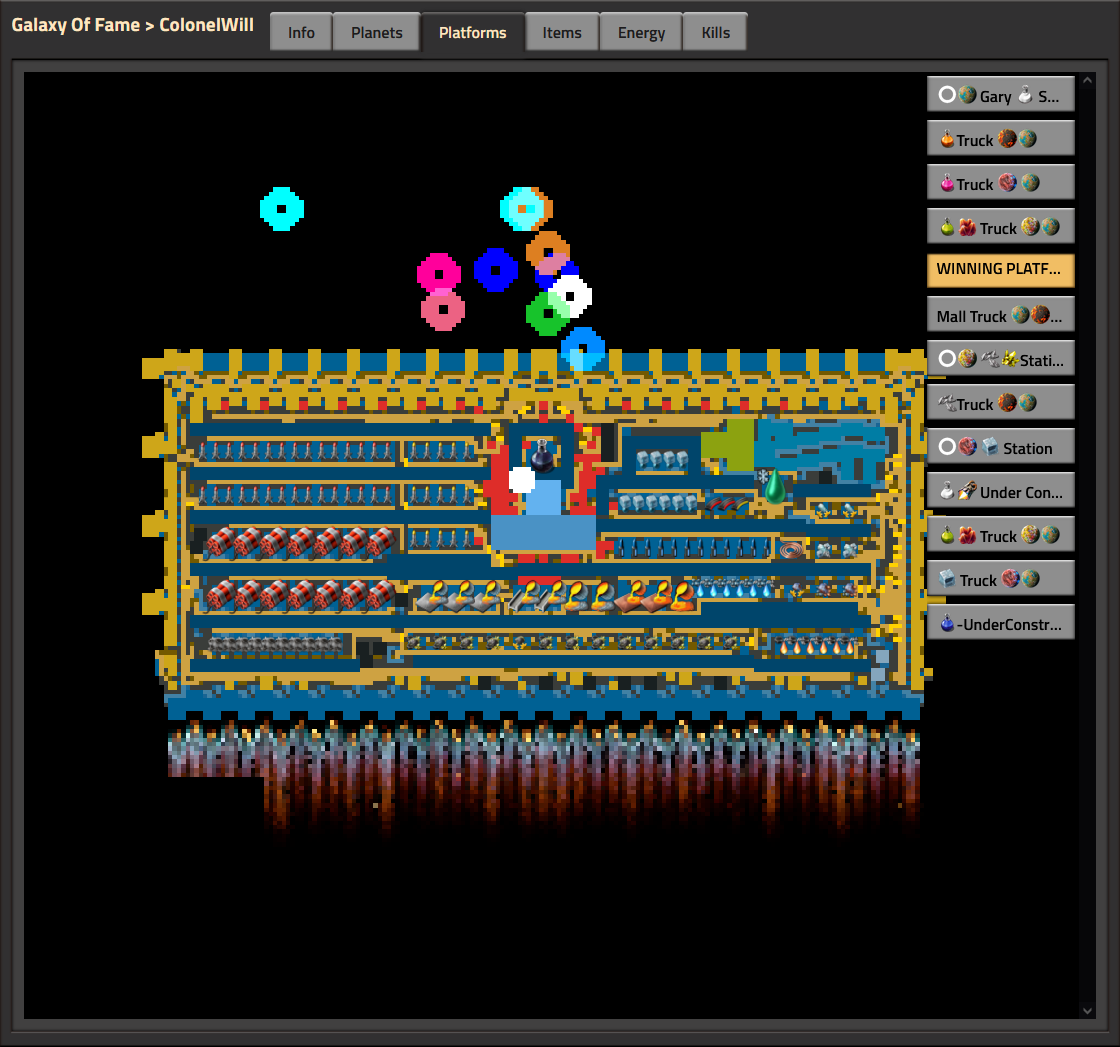Click the cyan orbit marker at far left
This screenshot has height=1047, width=1120.
pos(281,209)
